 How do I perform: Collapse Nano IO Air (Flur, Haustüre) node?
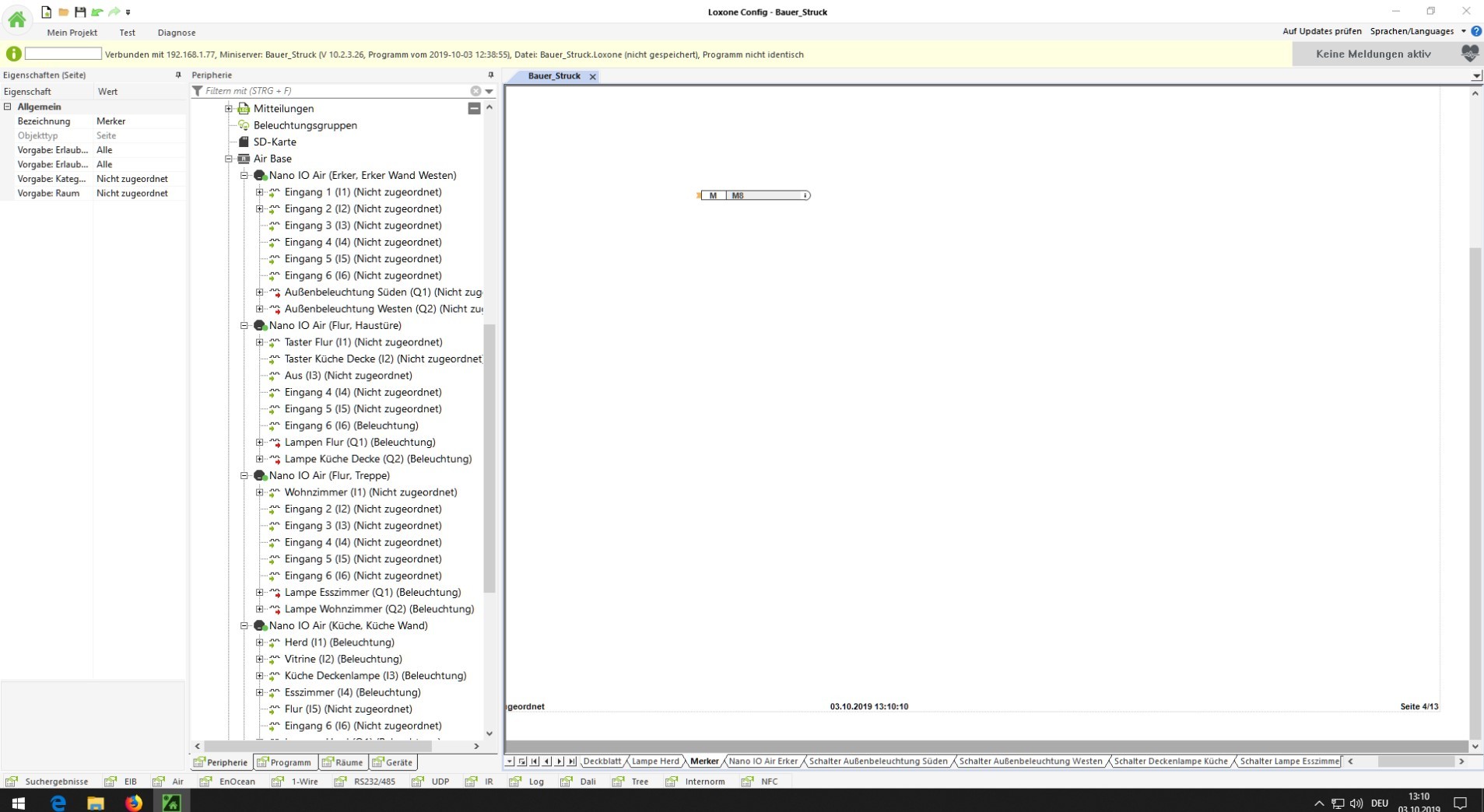pos(244,326)
